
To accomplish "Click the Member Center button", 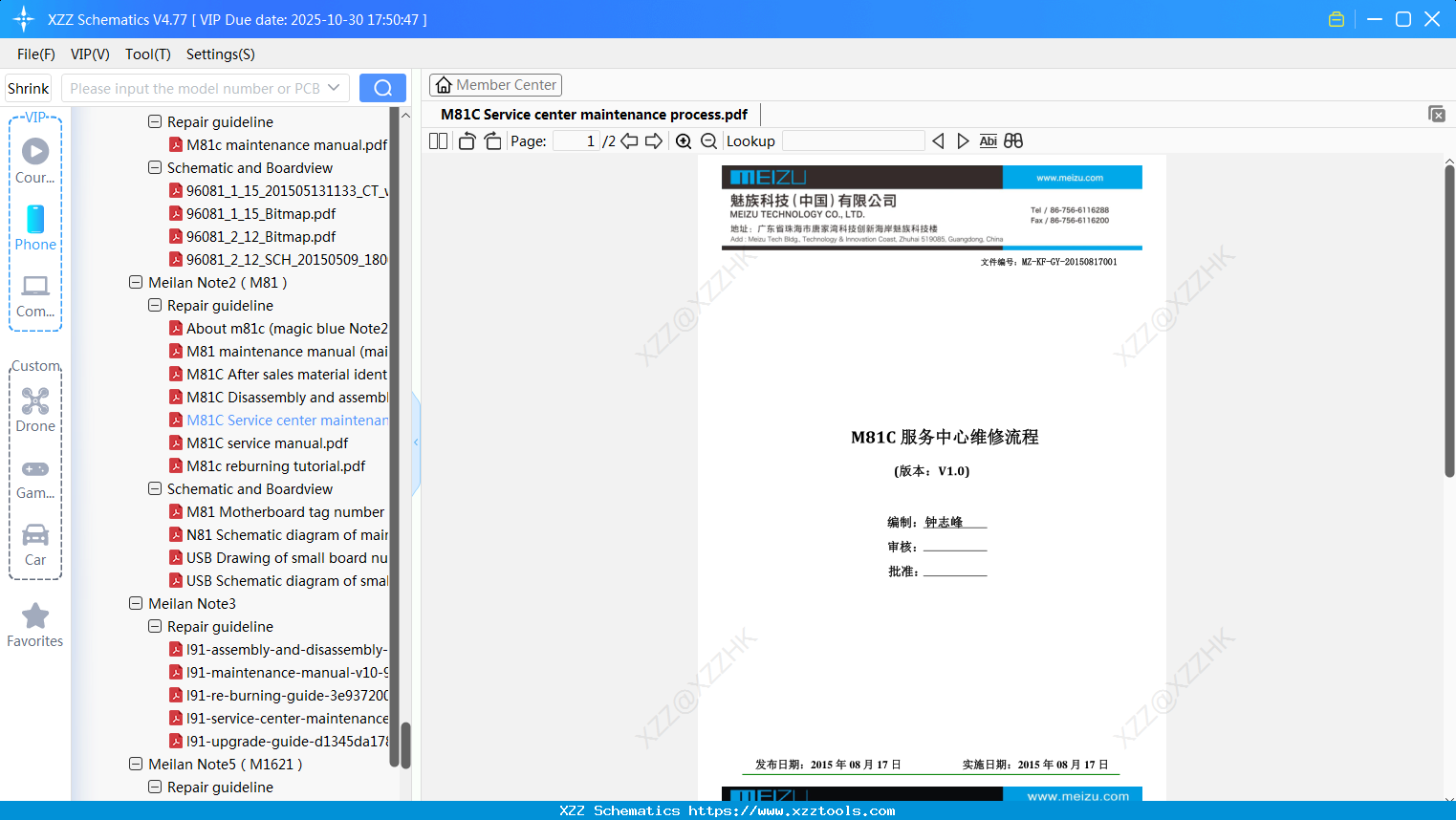I will point(495,84).
